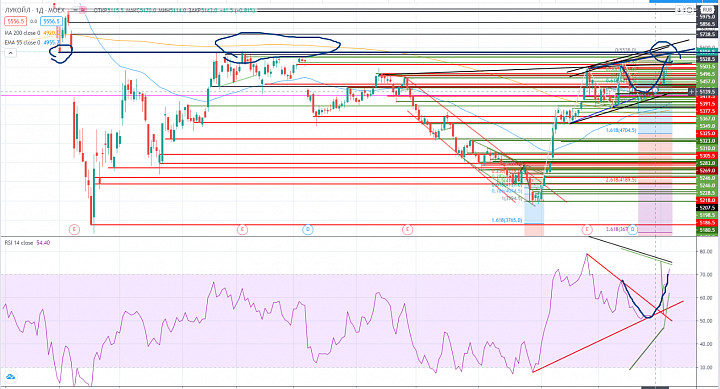Screen dimensions: 720x389
Task: Click the price label 5738.5 on the axis
Action: (707, 34)
